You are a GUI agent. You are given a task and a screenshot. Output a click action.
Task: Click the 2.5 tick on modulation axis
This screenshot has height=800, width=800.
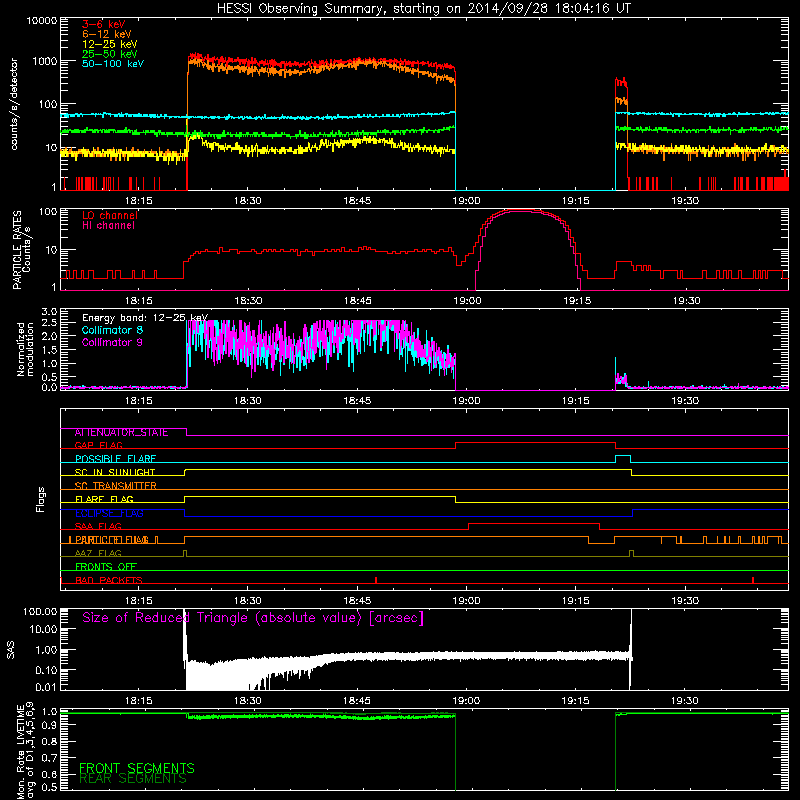coord(49,322)
